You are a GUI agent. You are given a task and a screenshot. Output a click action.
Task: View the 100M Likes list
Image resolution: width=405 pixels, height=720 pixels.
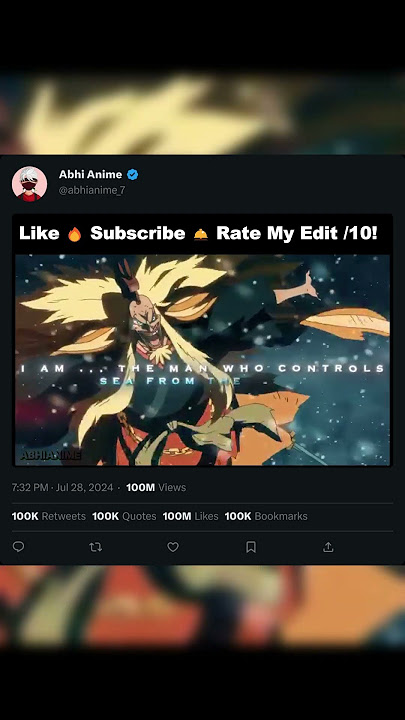(x=191, y=516)
